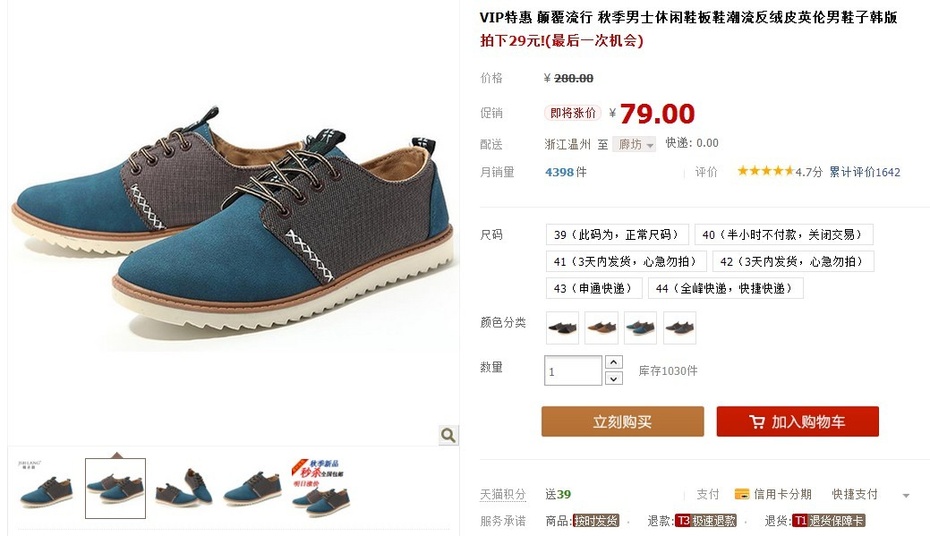Click the credit card installment icon
The height and width of the screenshot is (536, 930).
pyautogui.click(x=741, y=494)
